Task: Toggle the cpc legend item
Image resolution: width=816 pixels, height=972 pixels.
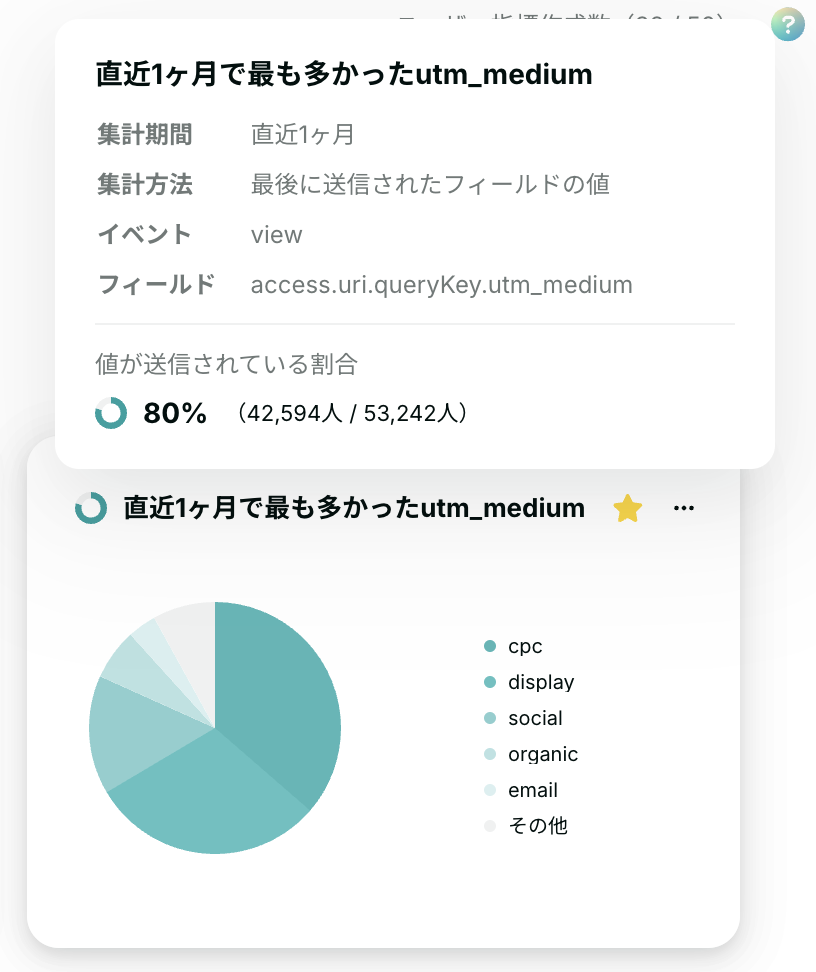Action: point(513,646)
